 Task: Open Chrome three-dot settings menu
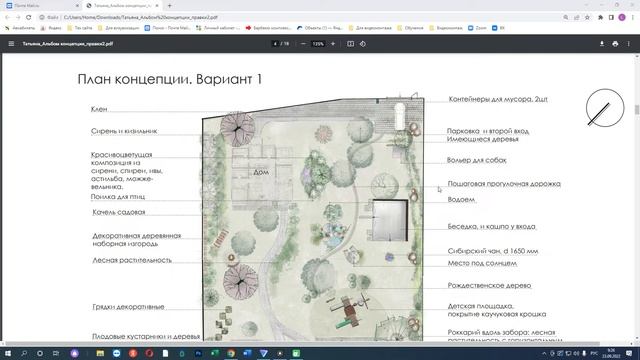[633, 18]
